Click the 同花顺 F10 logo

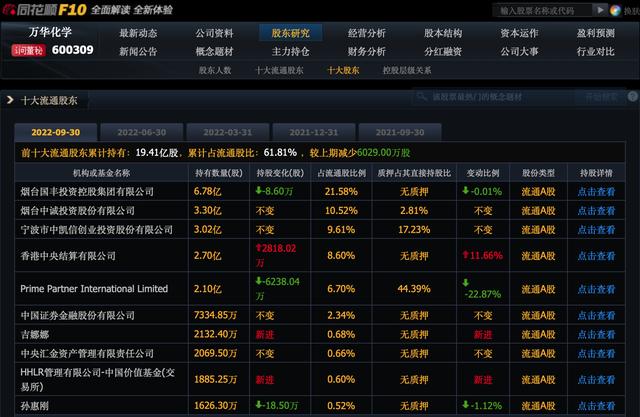pos(45,10)
